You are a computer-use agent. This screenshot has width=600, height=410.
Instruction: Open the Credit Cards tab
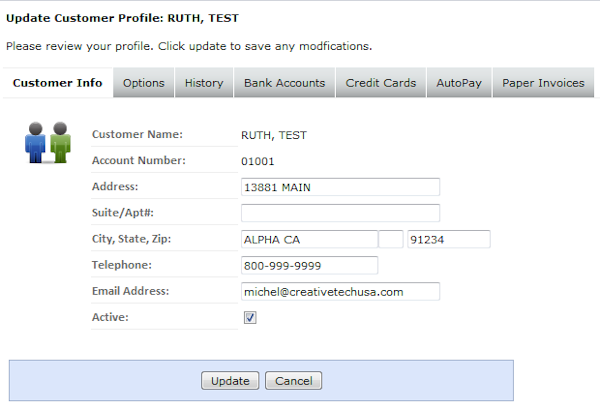pyautogui.click(x=381, y=83)
